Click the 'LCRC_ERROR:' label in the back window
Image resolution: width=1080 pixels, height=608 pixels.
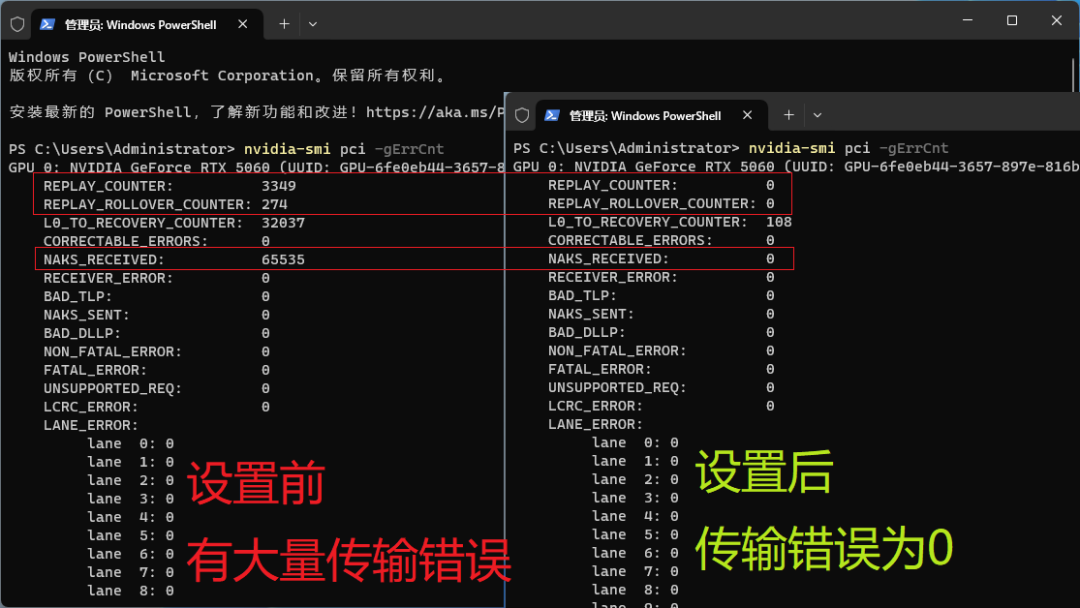point(91,407)
